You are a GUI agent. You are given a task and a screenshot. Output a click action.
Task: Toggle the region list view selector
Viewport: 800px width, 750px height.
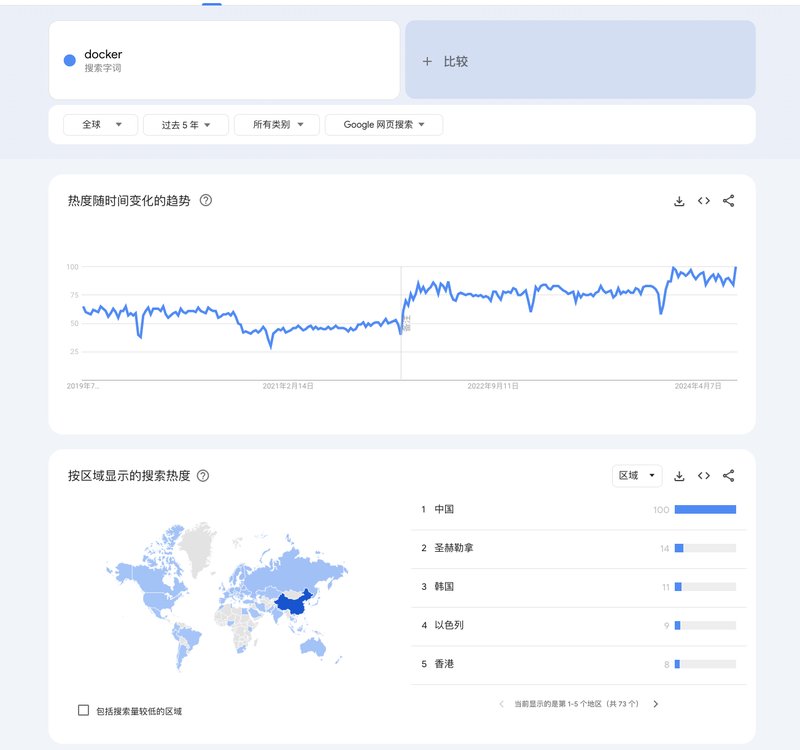pyautogui.click(x=637, y=475)
